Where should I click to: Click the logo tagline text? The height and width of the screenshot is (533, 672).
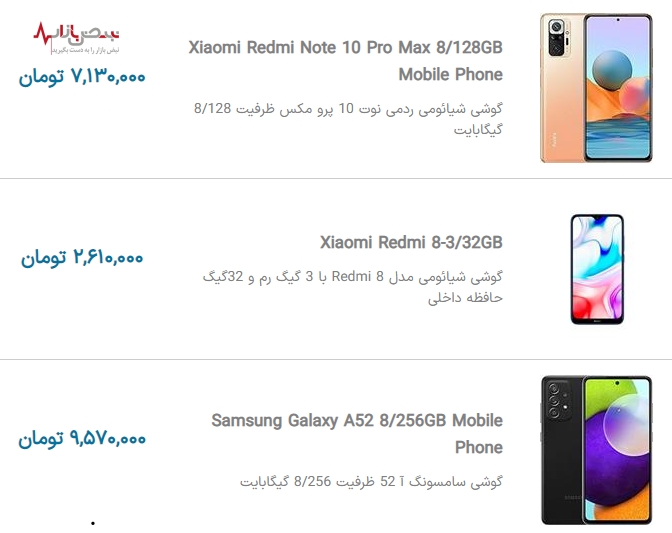(x=86, y=51)
